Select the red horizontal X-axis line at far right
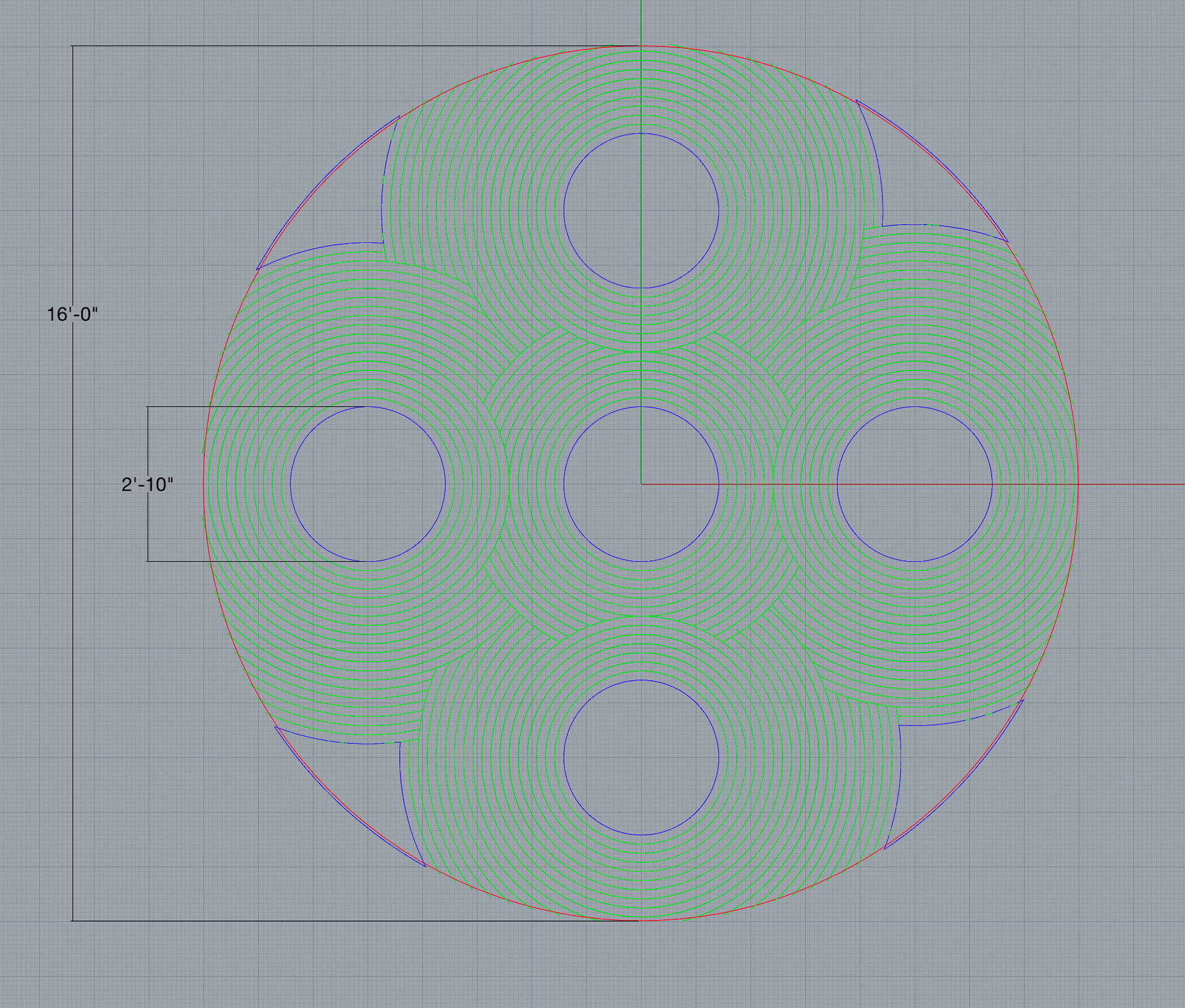 (x=1142, y=485)
